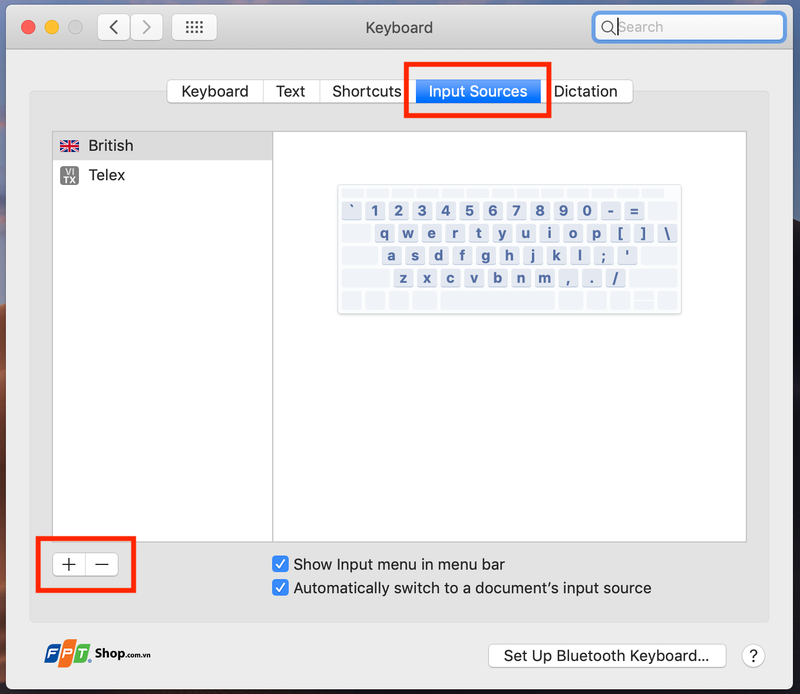Open the Shortcuts tab

pyautogui.click(x=367, y=91)
